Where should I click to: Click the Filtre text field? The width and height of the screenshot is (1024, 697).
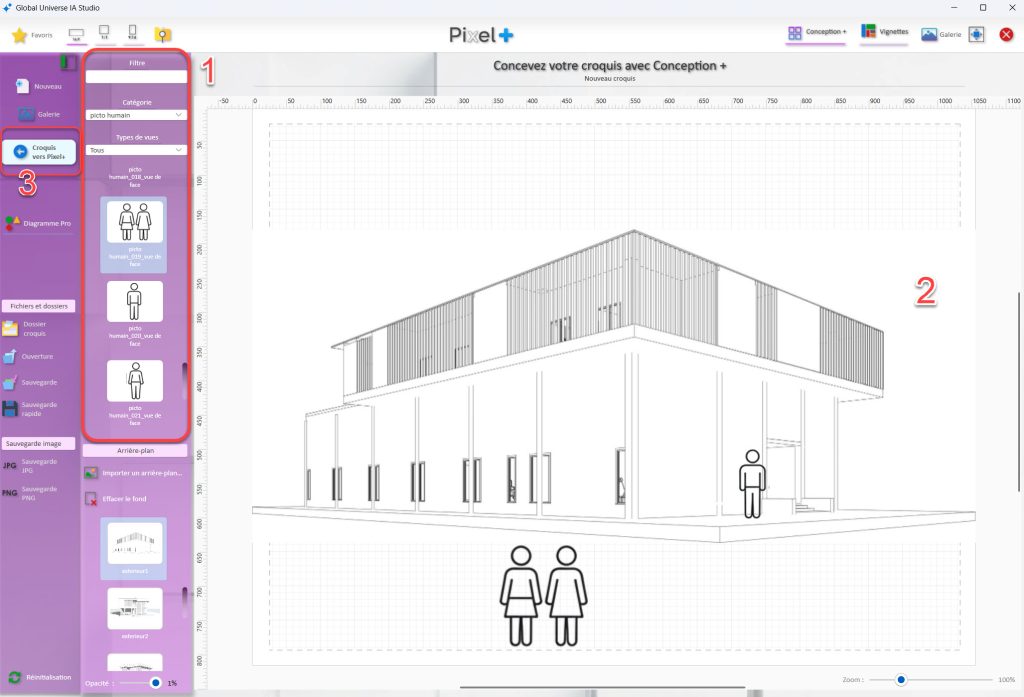click(137, 76)
